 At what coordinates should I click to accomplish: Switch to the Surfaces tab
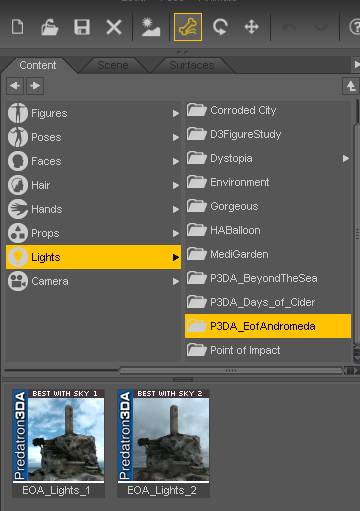(x=191, y=66)
